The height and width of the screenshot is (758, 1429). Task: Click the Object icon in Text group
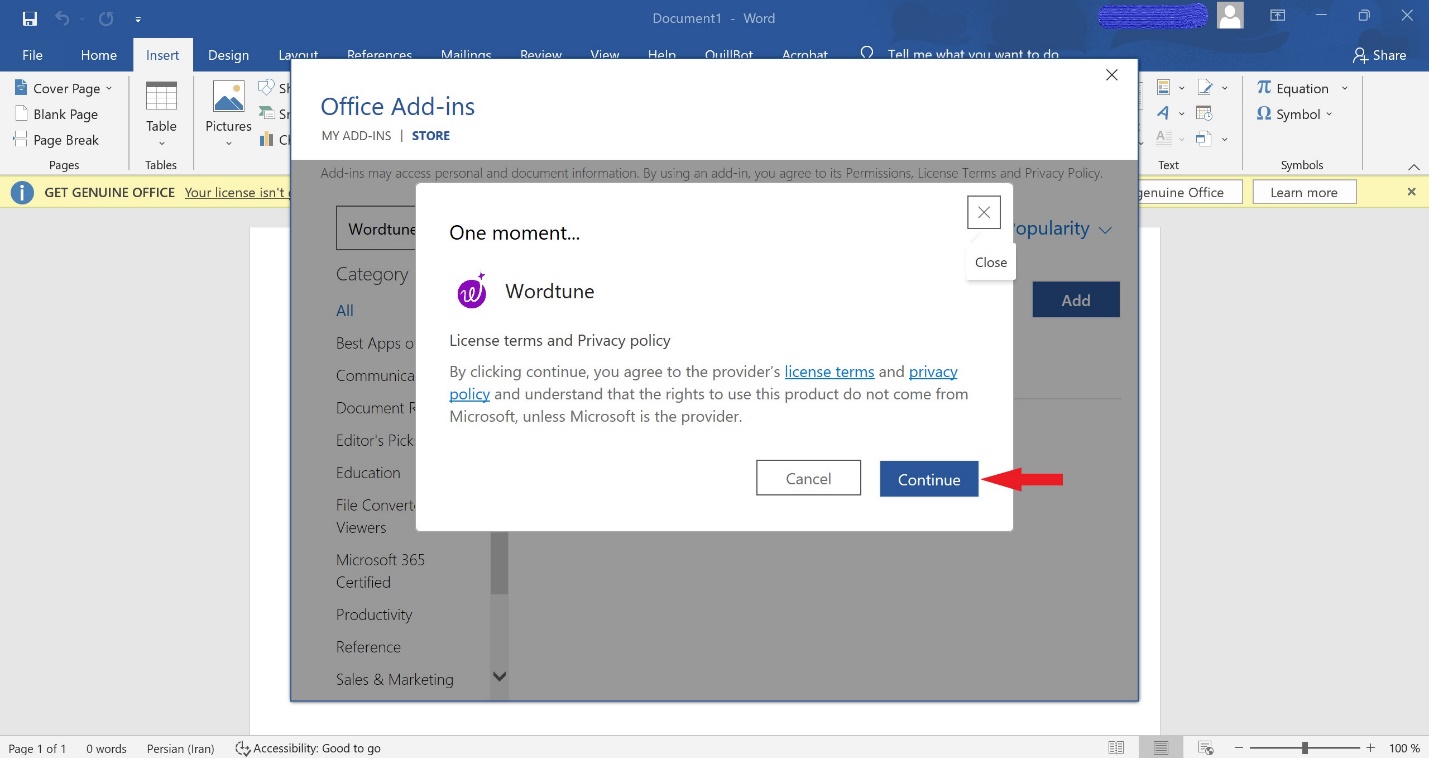pyautogui.click(x=1204, y=139)
